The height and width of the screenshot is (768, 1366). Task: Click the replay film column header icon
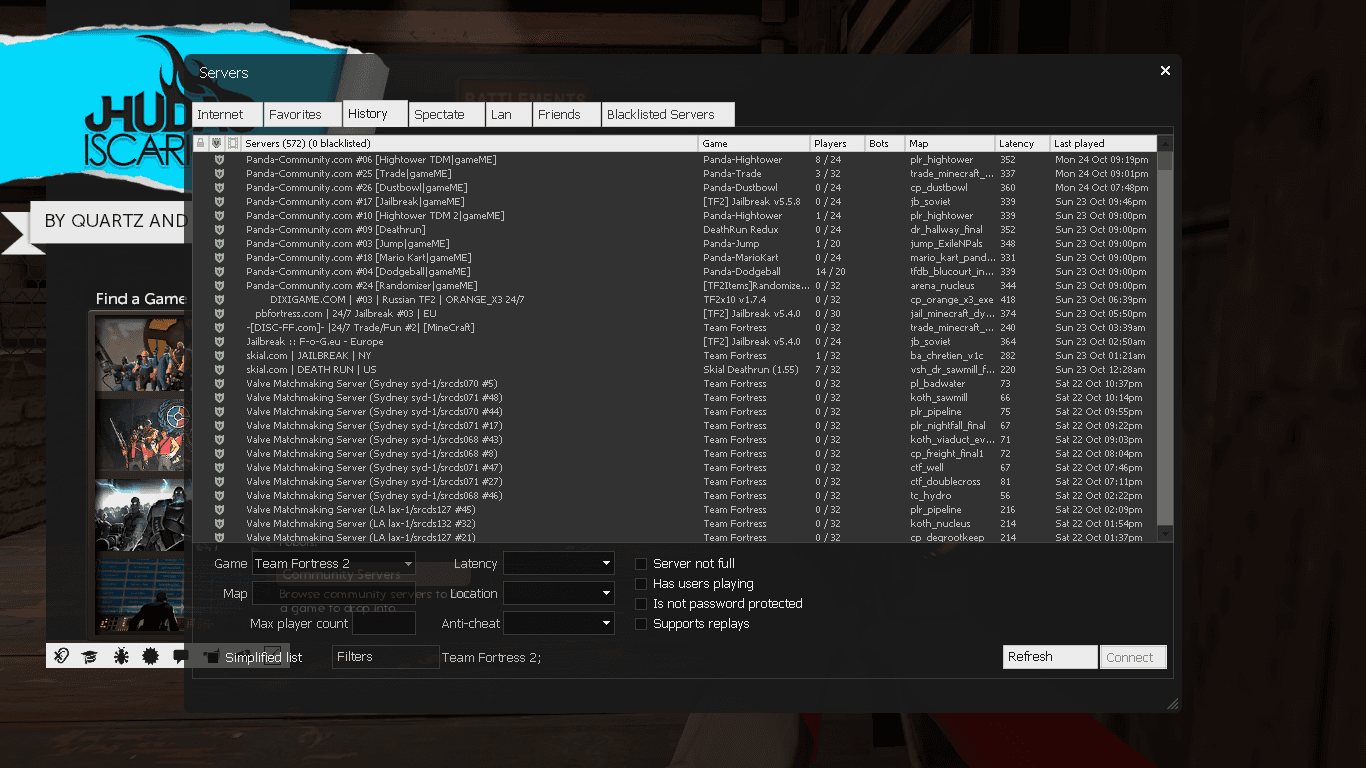(x=233, y=144)
